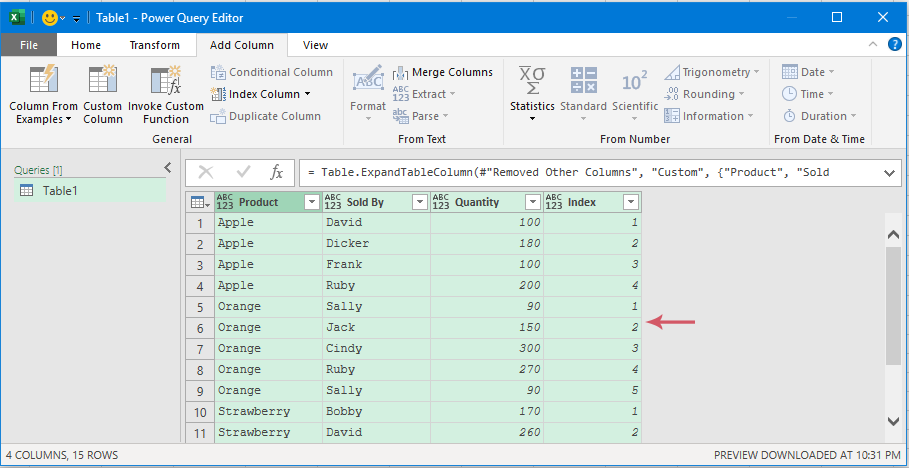Open the File menu
The width and height of the screenshot is (909, 468).
tap(29, 45)
